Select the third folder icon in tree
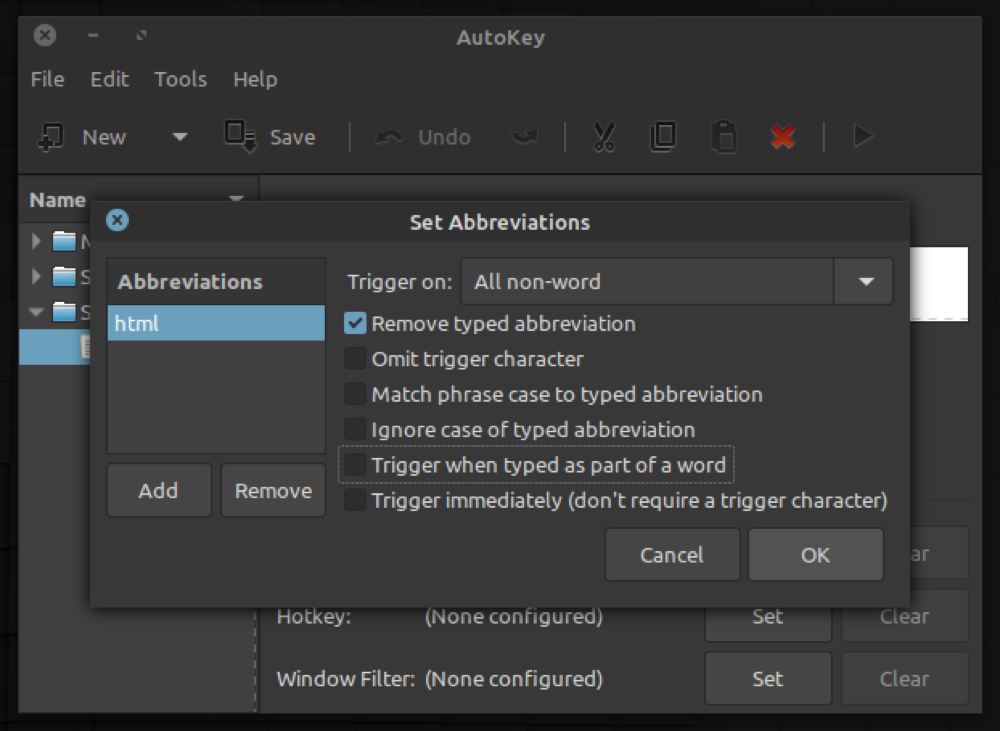This screenshot has height=731, width=1000. (x=64, y=312)
